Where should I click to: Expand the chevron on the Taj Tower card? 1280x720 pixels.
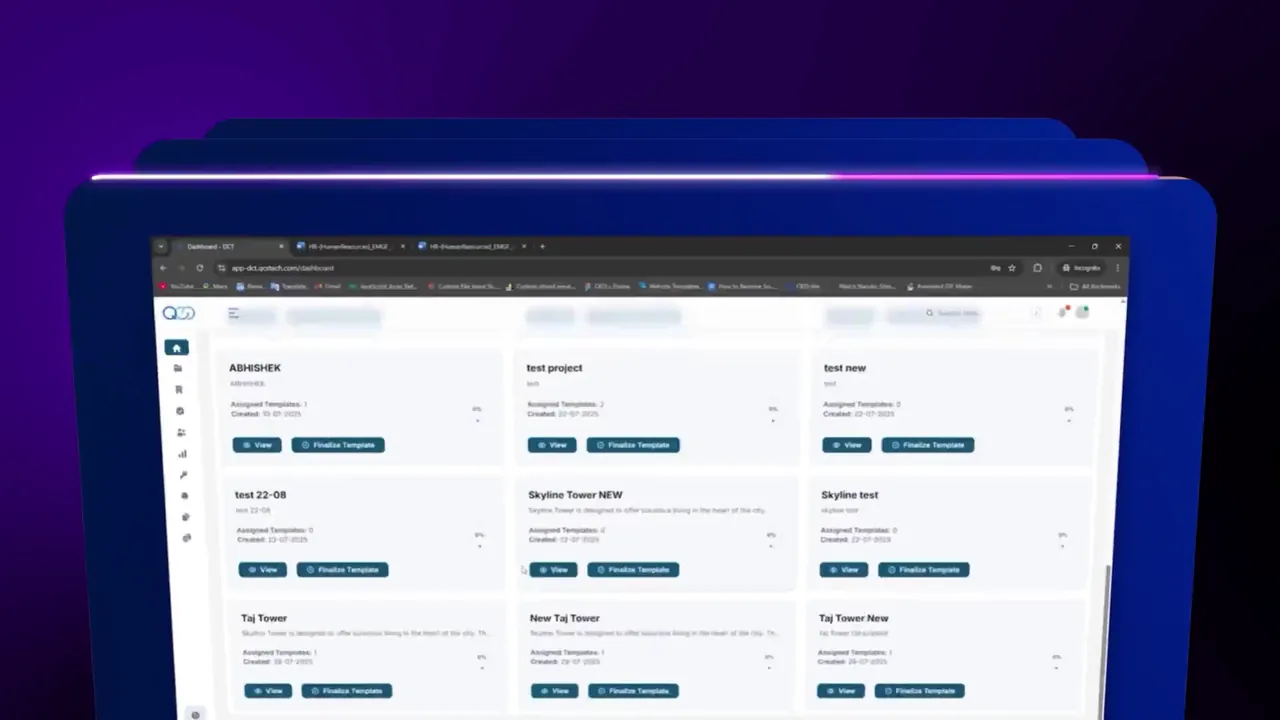coord(482,668)
